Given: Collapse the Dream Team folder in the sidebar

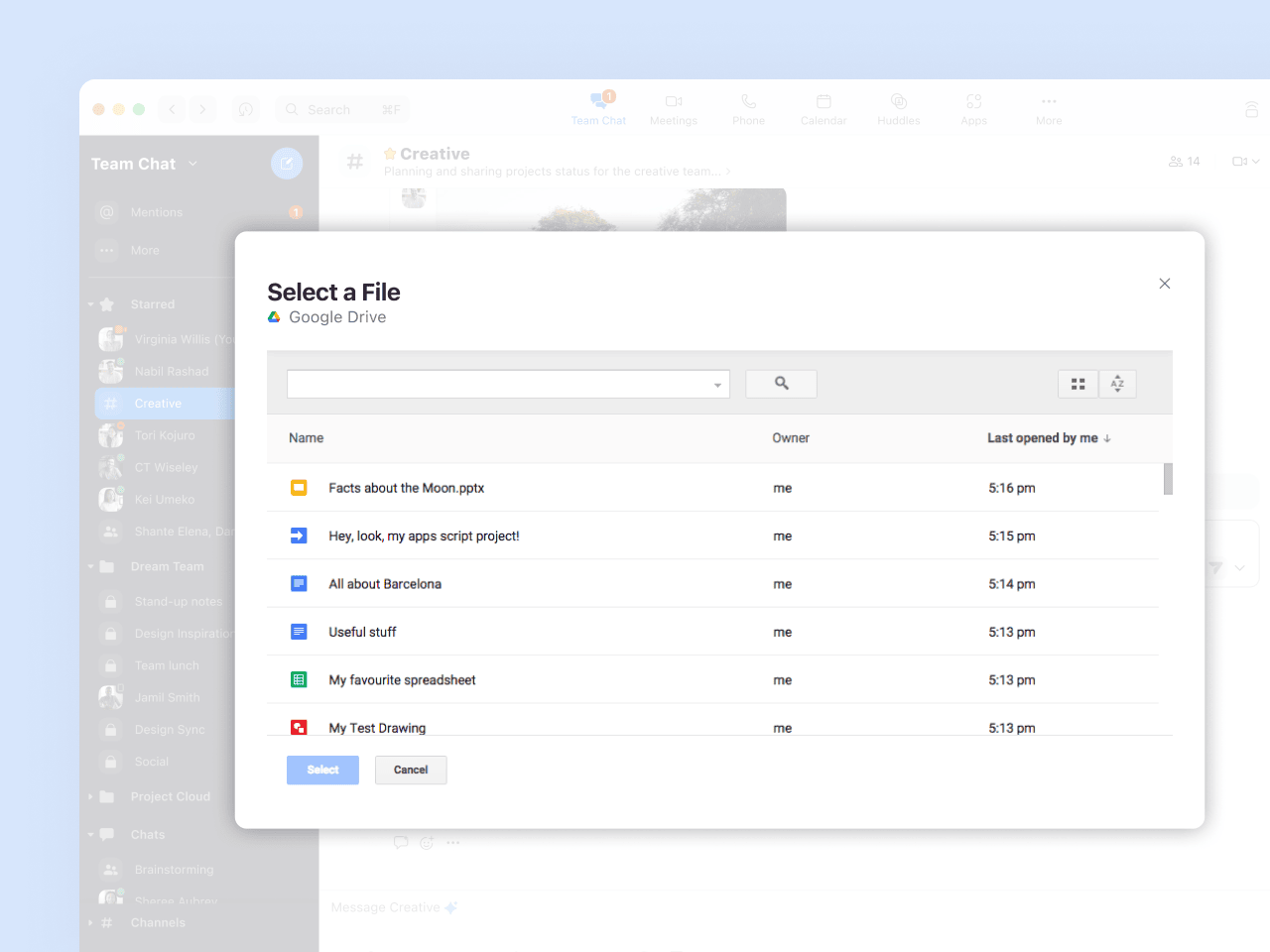Looking at the screenshot, I should coord(90,566).
